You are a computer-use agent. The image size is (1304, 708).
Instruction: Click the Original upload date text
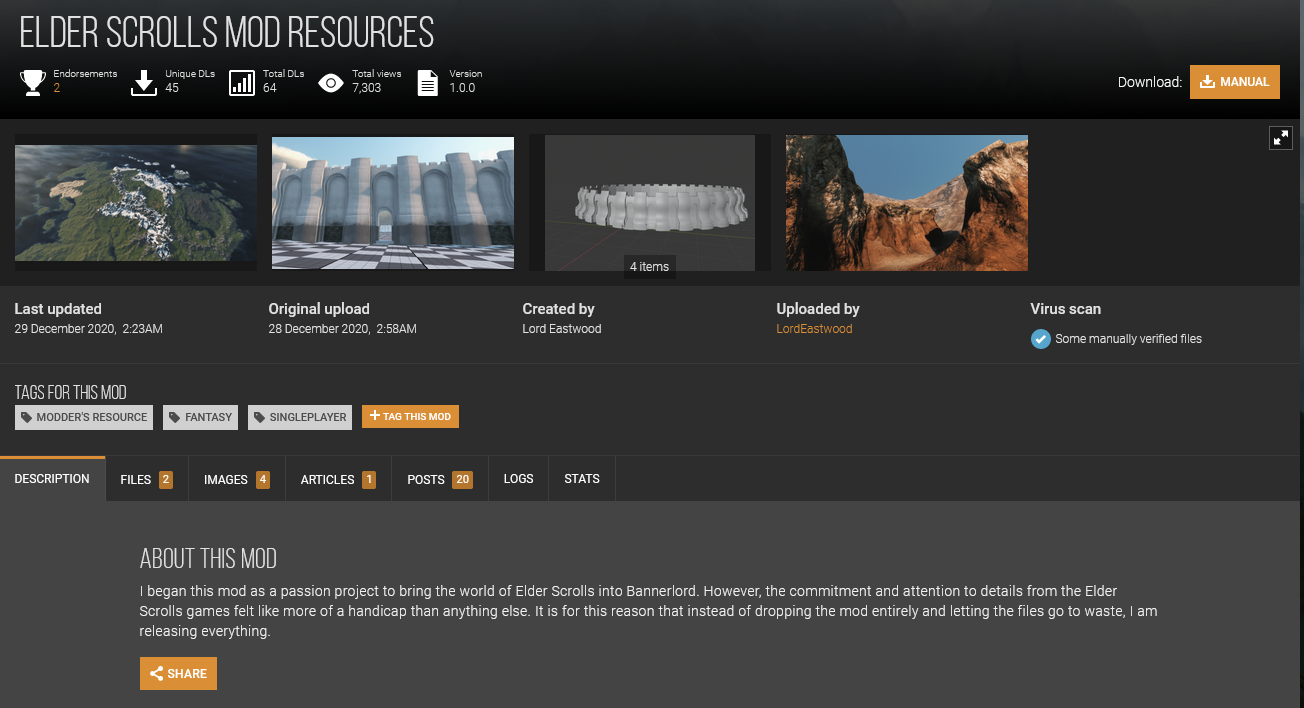tap(342, 328)
